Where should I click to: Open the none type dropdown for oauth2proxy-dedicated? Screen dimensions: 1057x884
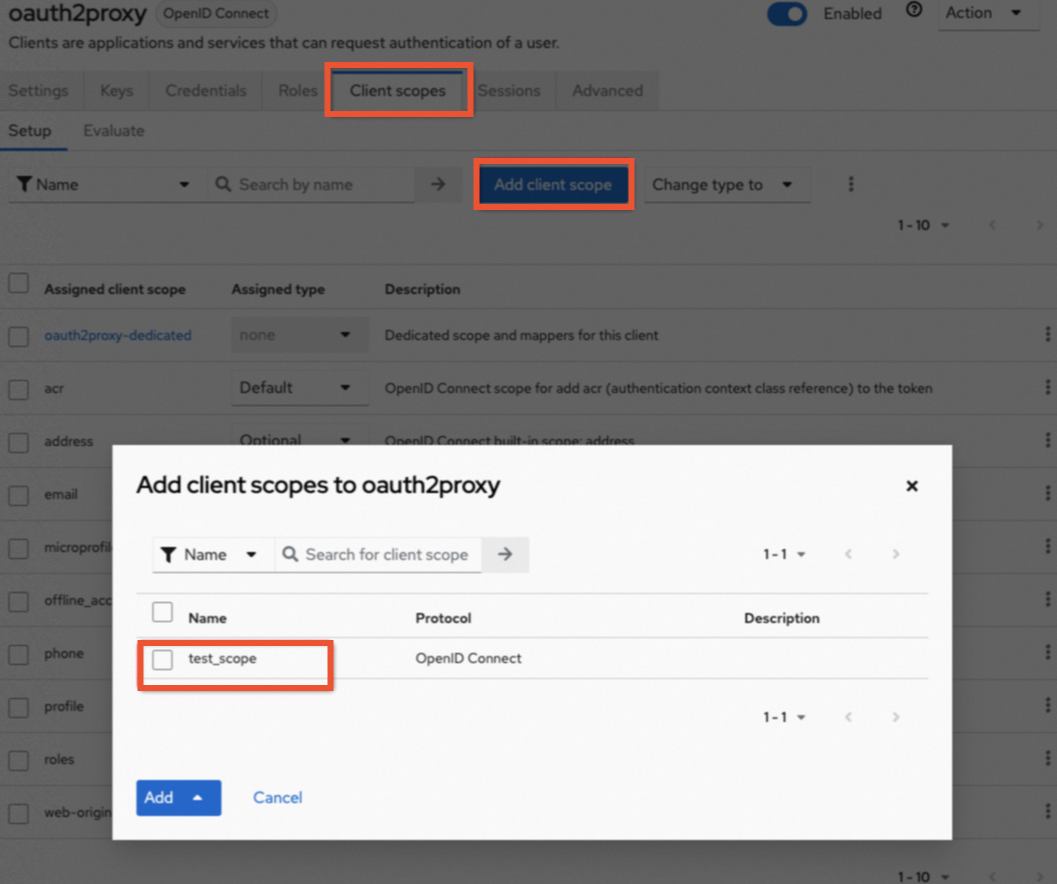(299, 334)
